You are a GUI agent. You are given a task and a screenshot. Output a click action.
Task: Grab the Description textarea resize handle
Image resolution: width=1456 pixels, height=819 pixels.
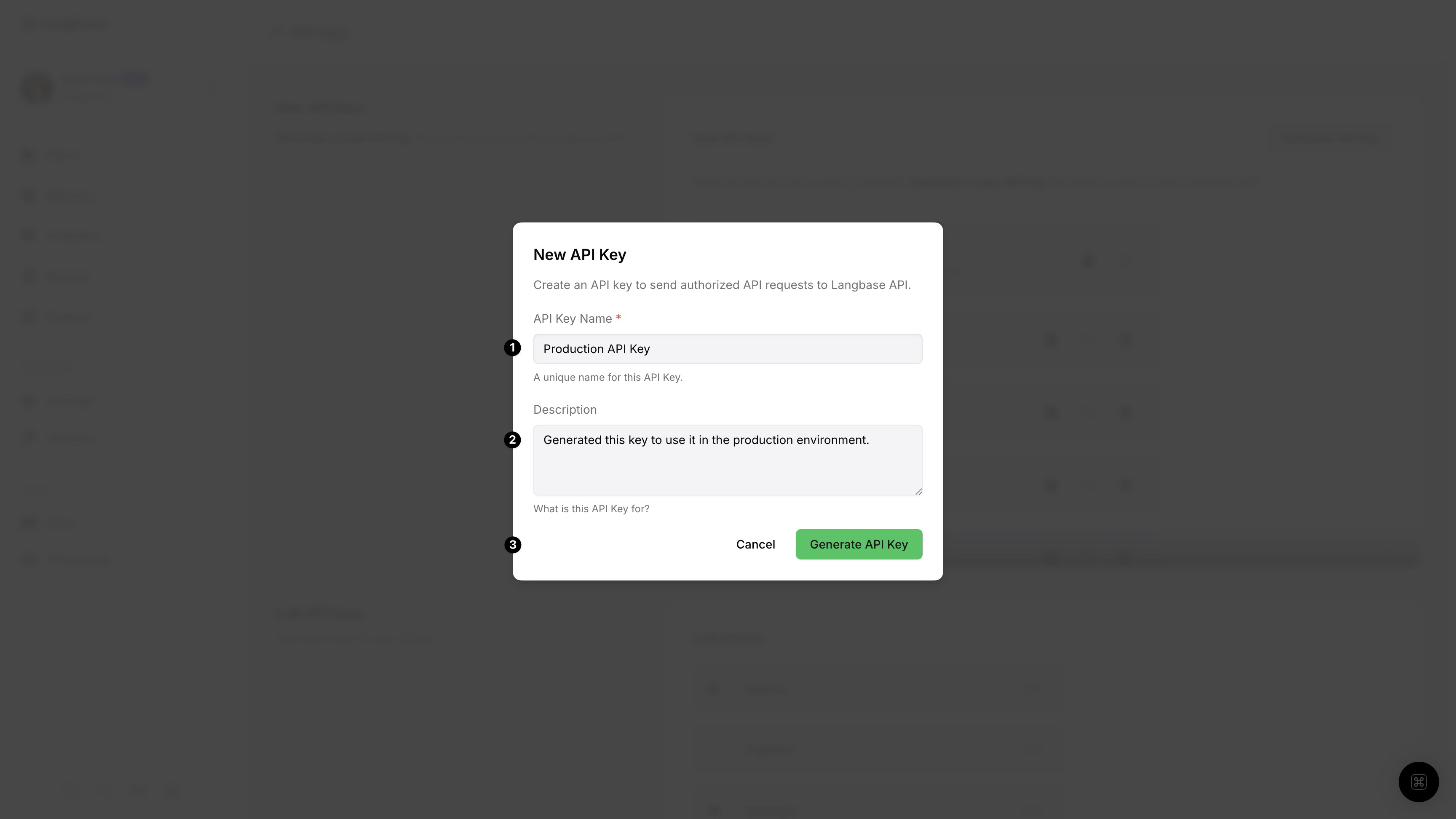point(918,491)
